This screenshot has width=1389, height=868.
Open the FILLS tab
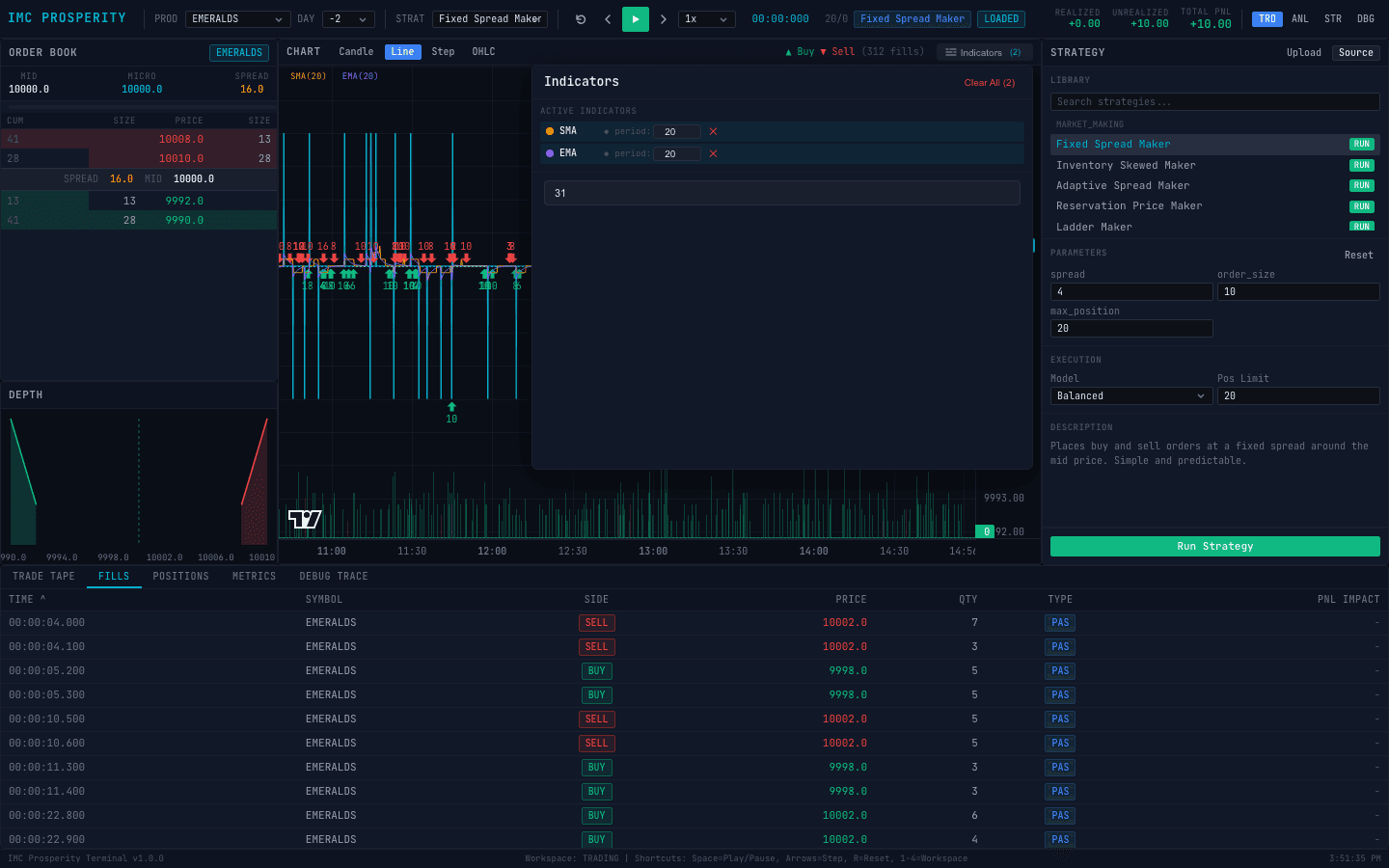(x=114, y=577)
